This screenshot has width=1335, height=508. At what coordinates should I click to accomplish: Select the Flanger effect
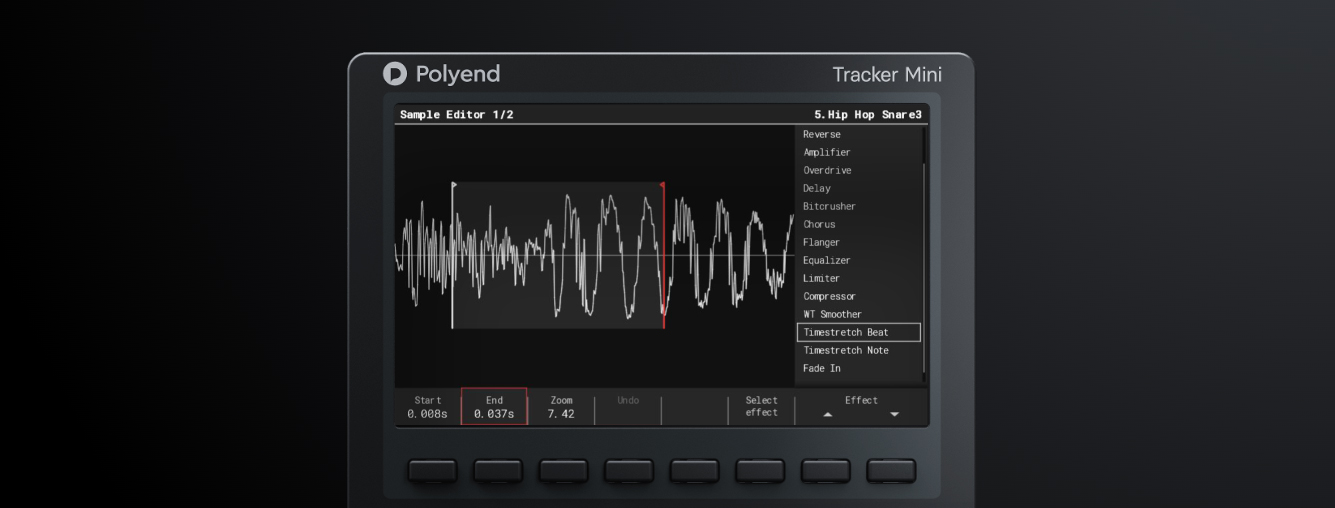pyautogui.click(x=821, y=242)
